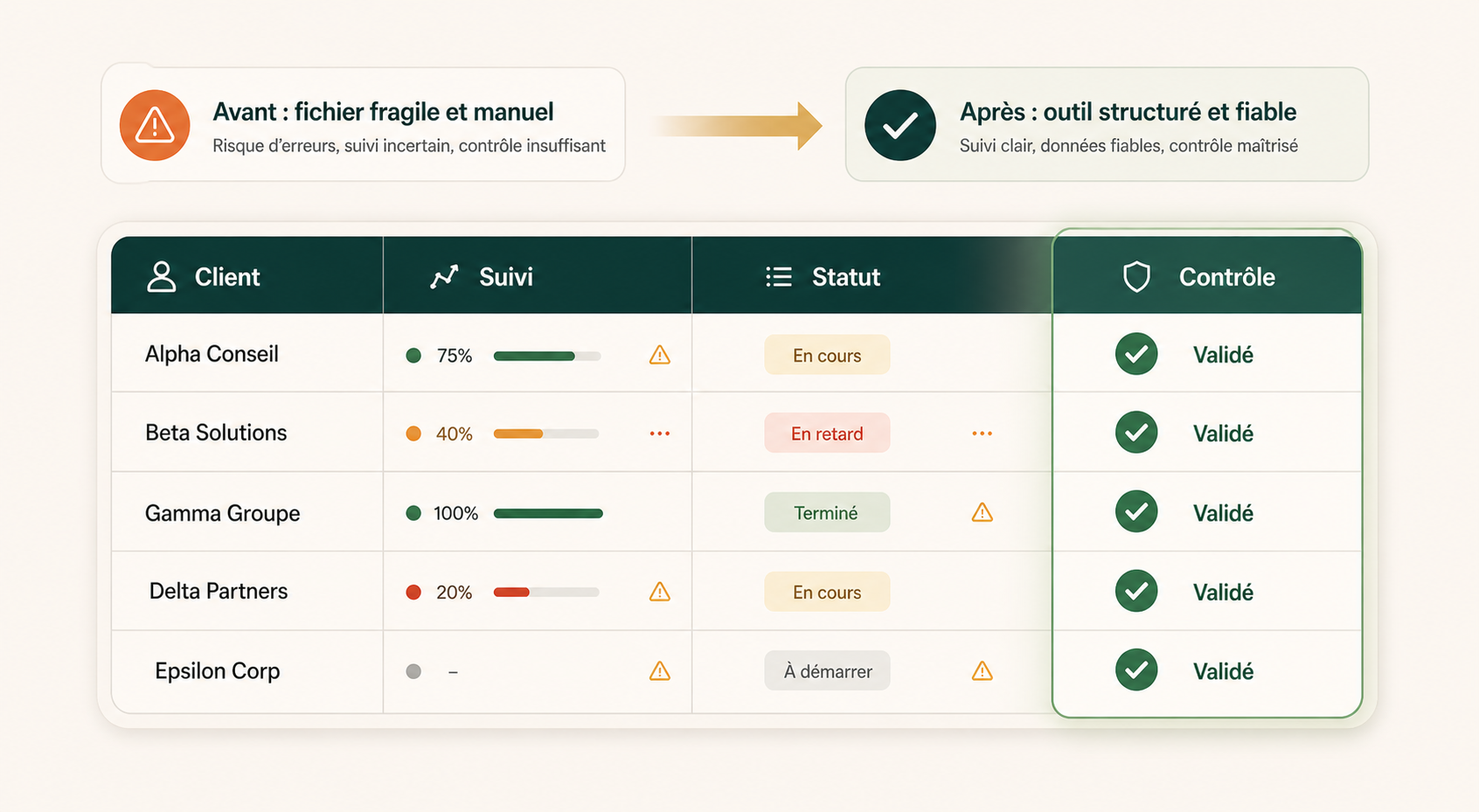Click the 20% value
The height and width of the screenshot is (812, 1479).
455,593
